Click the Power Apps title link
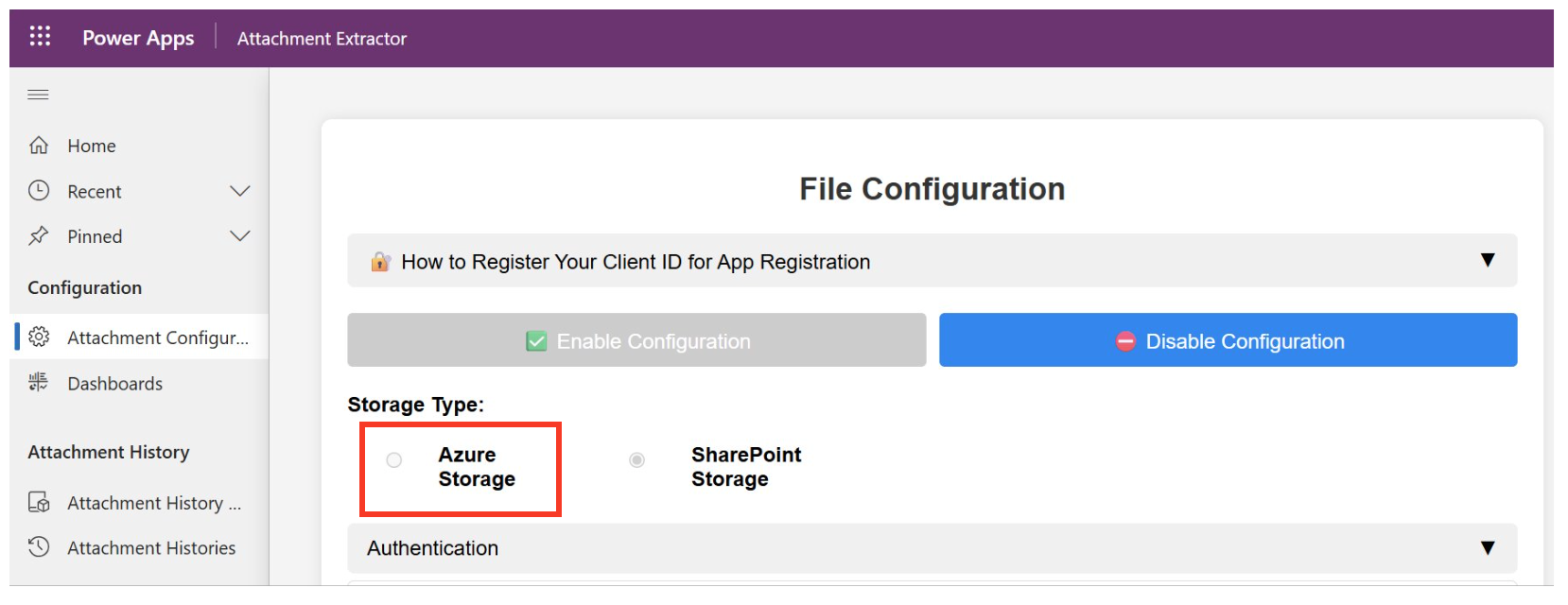The width and height of the screenshot is (1568, 605). point(138,38)
